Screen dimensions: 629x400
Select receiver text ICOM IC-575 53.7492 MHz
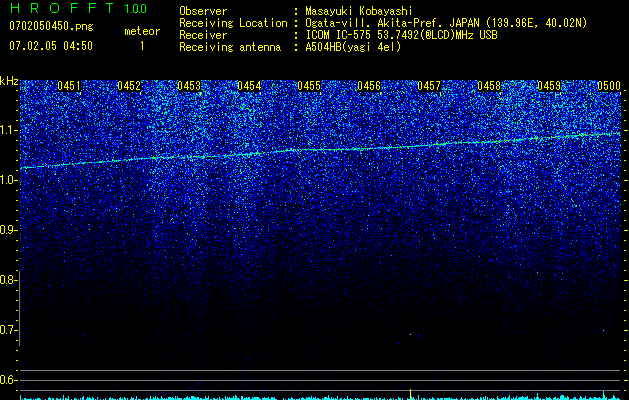401,35
